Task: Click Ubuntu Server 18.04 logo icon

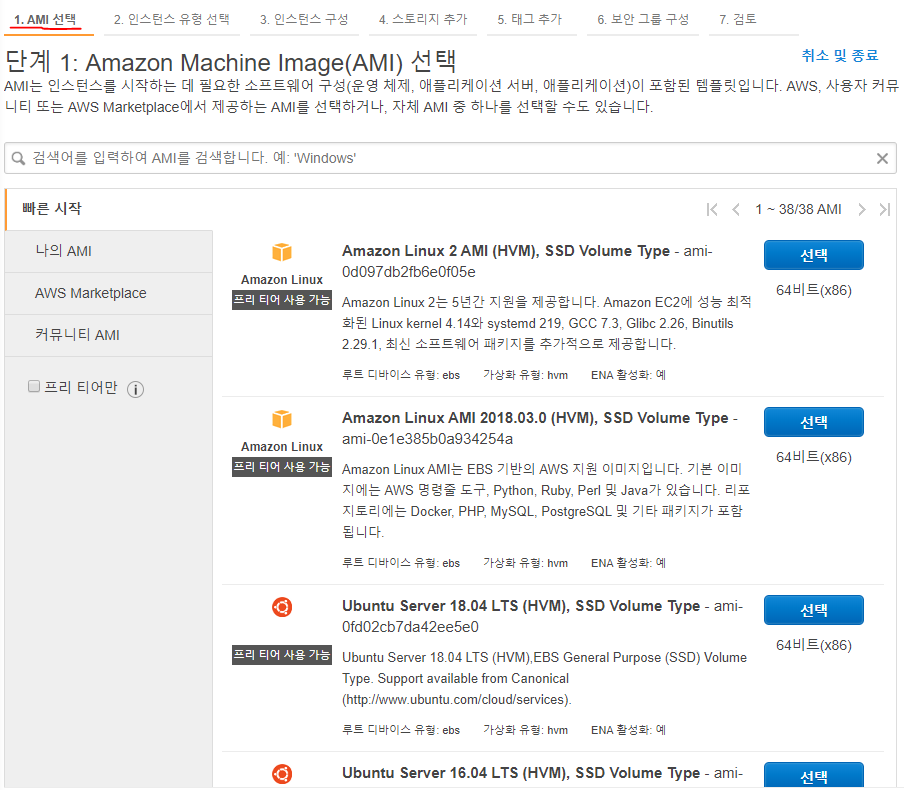Action: point(282,607)
